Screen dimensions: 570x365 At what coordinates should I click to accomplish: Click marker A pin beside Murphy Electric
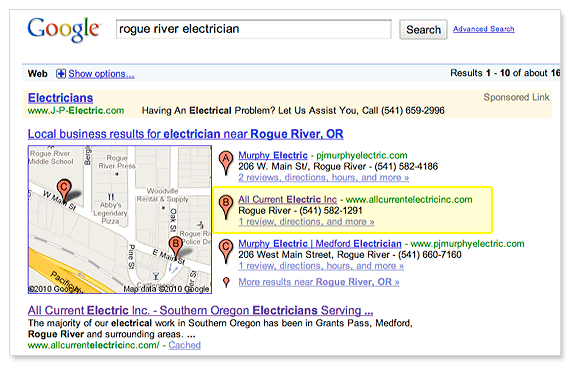[x=226, y=163]
